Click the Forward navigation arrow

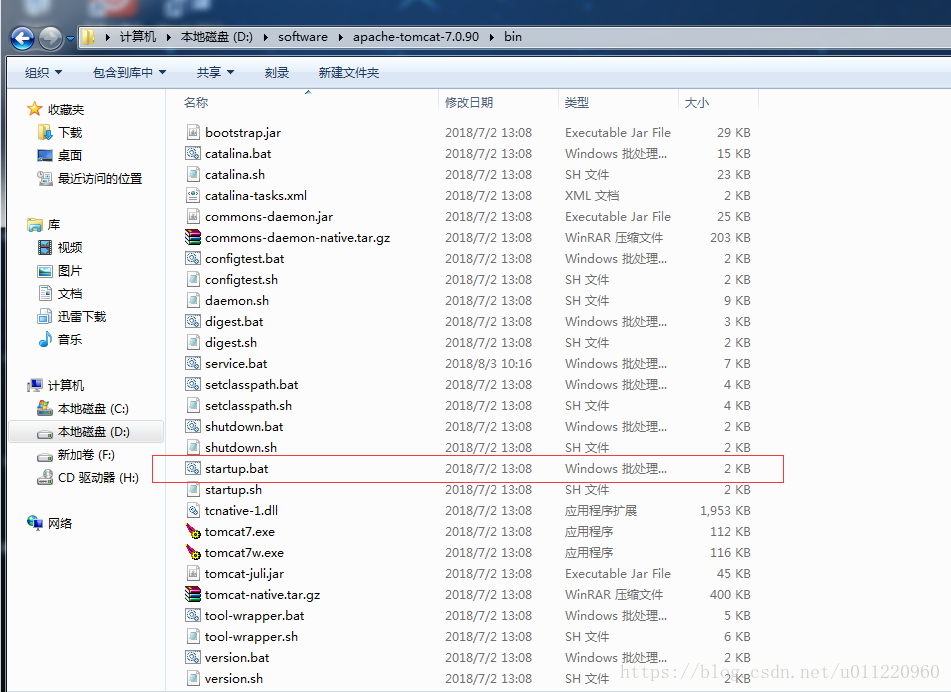pos(50,39)
